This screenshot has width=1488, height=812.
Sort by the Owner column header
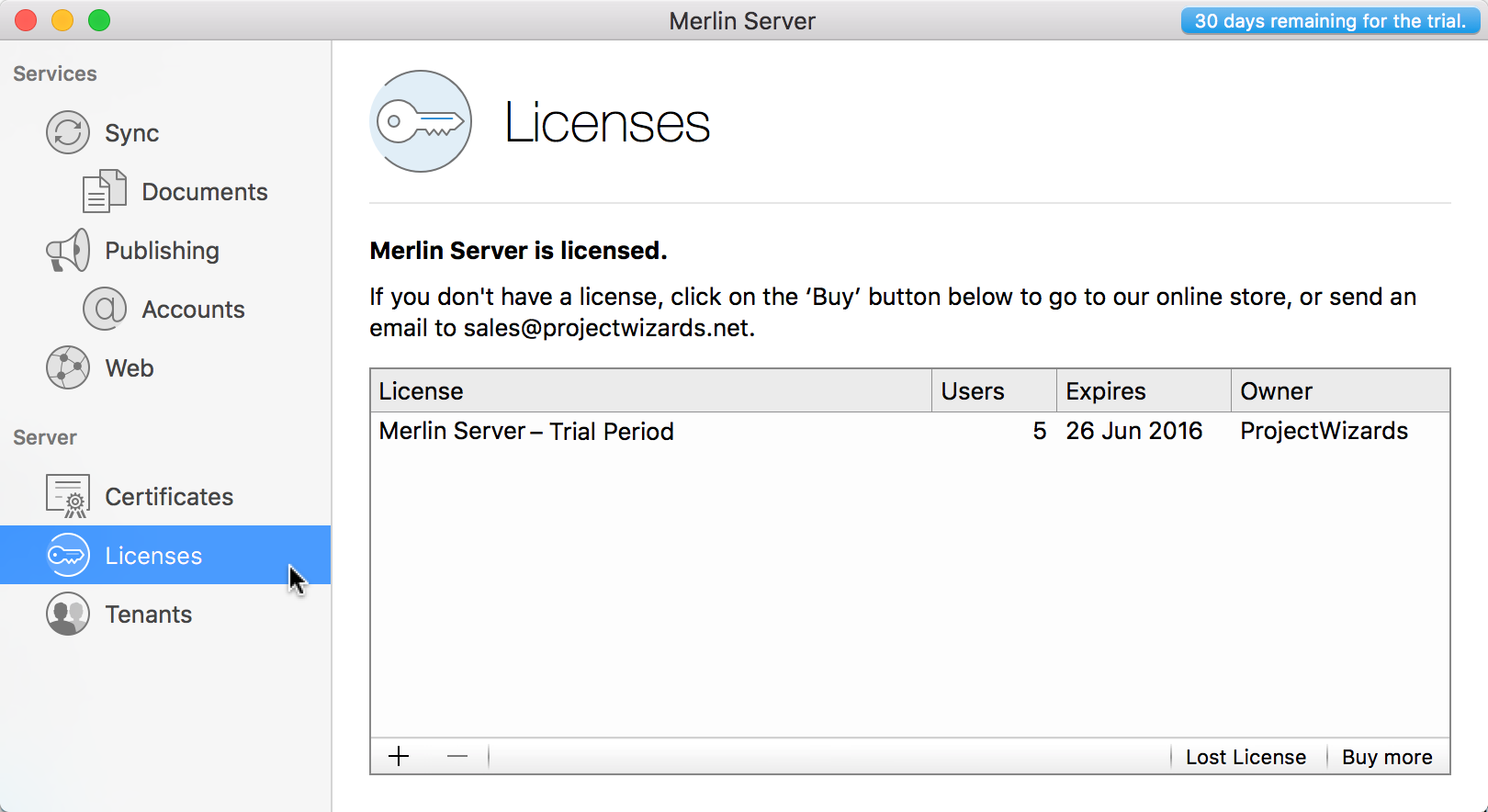click(x=1340, y=390)
